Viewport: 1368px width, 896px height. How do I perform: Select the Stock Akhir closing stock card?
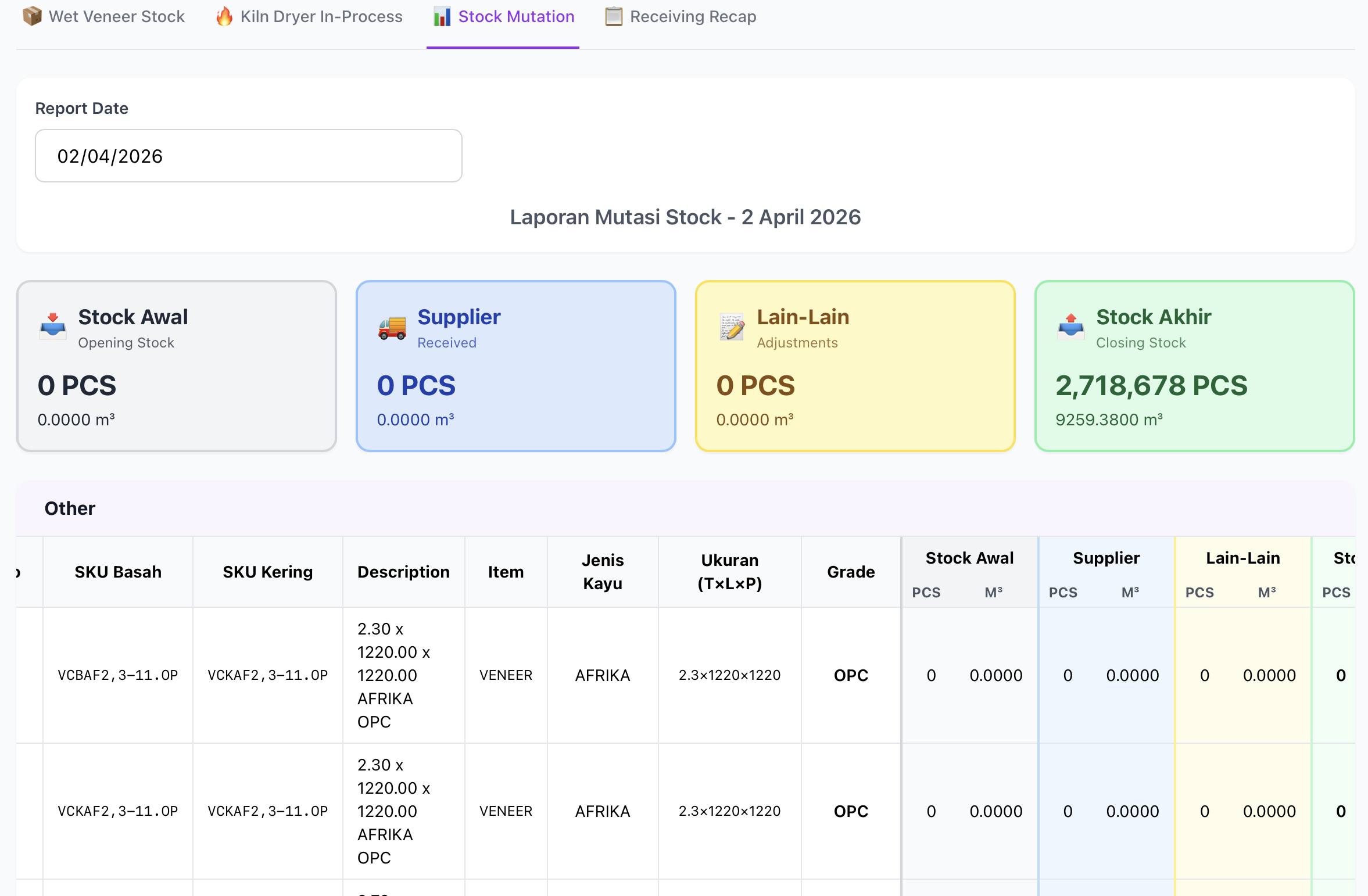click(x=1194, y=366)
